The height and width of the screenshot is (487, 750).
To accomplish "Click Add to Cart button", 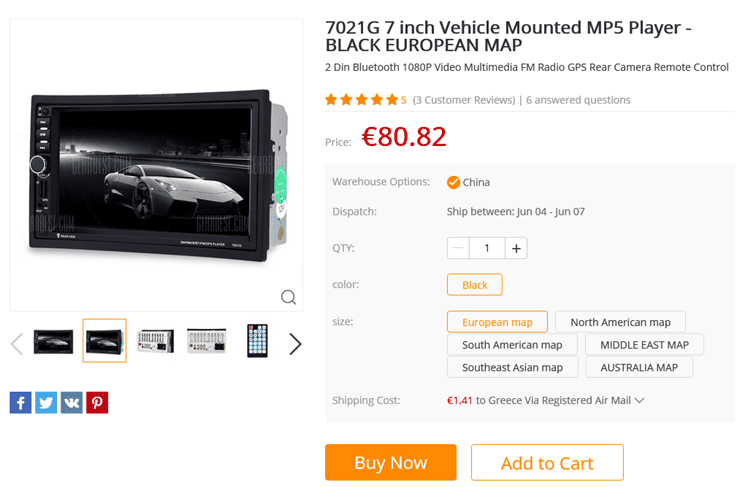I will click(547, 463).
